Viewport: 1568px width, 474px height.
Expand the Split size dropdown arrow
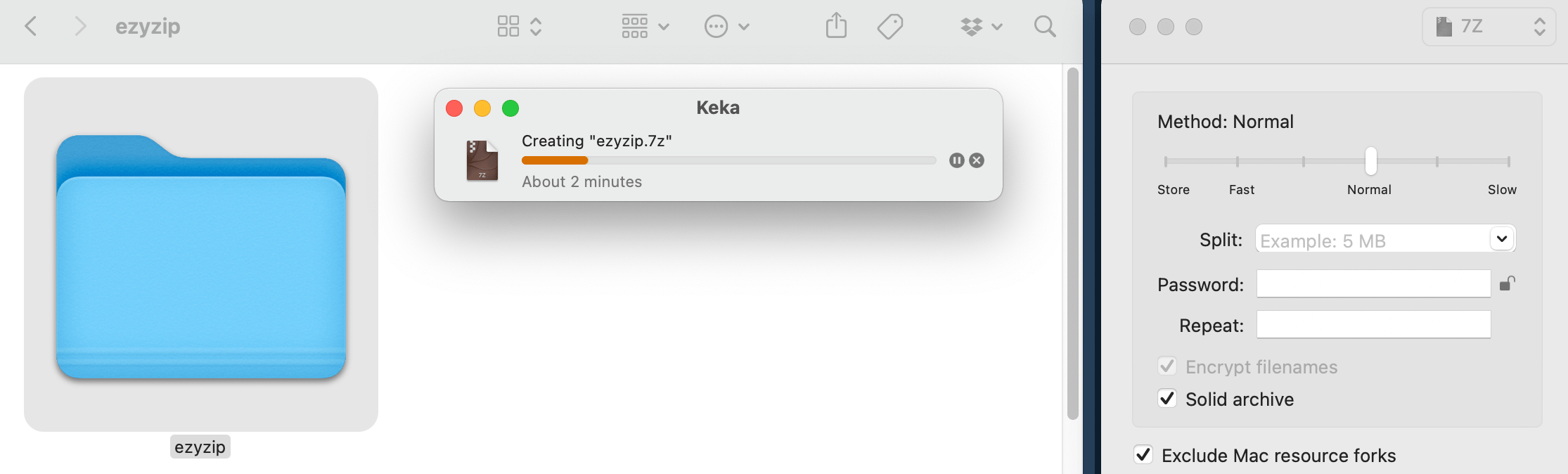pos(1502,239)
